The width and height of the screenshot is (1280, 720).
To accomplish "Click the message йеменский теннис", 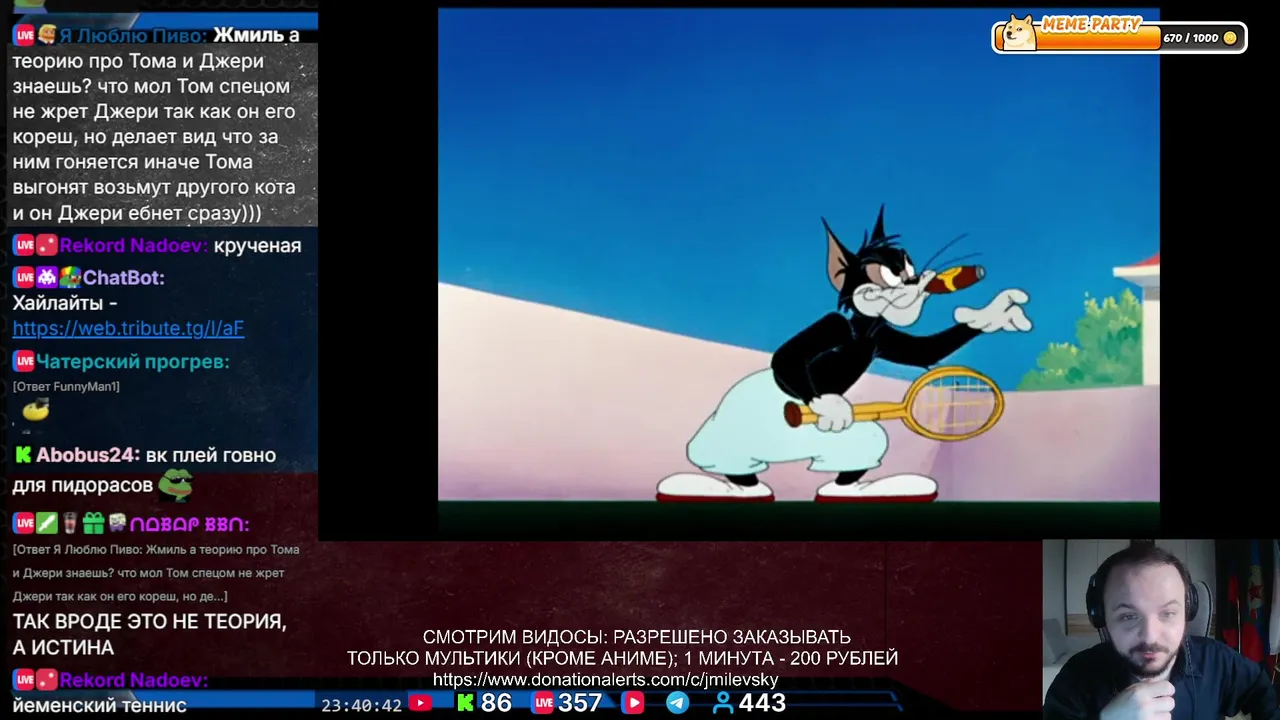I will [x=100, y=705].
